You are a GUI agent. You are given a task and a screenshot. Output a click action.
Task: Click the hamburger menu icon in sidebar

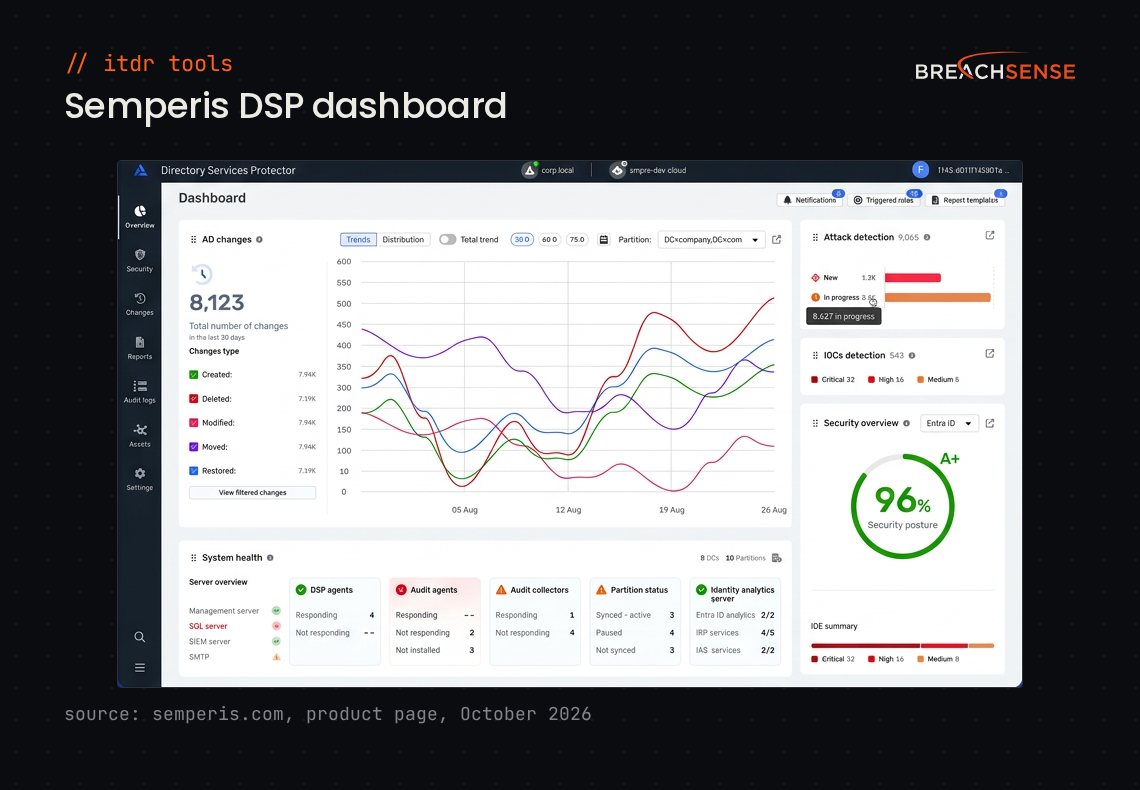[x=140, y=668]
